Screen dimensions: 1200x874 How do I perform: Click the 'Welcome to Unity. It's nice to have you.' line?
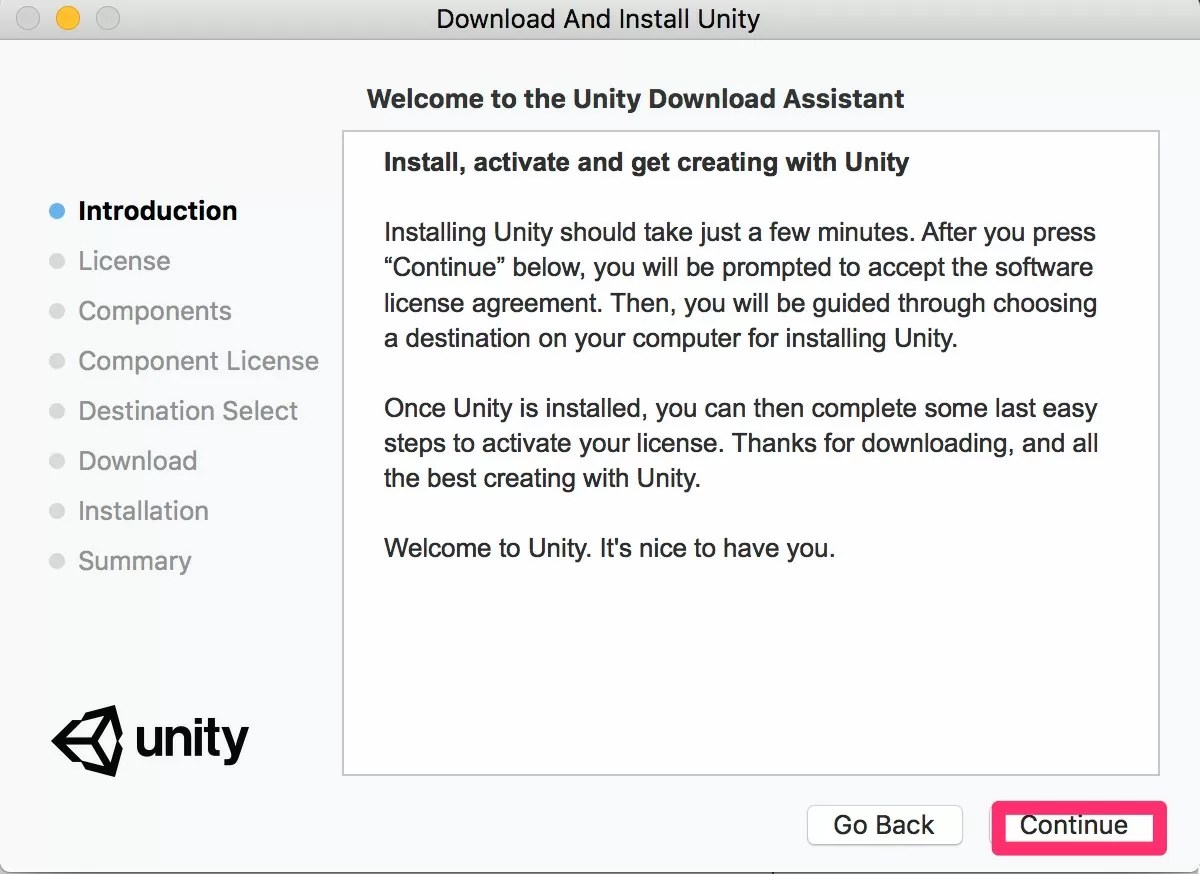[x=609, y=548]
